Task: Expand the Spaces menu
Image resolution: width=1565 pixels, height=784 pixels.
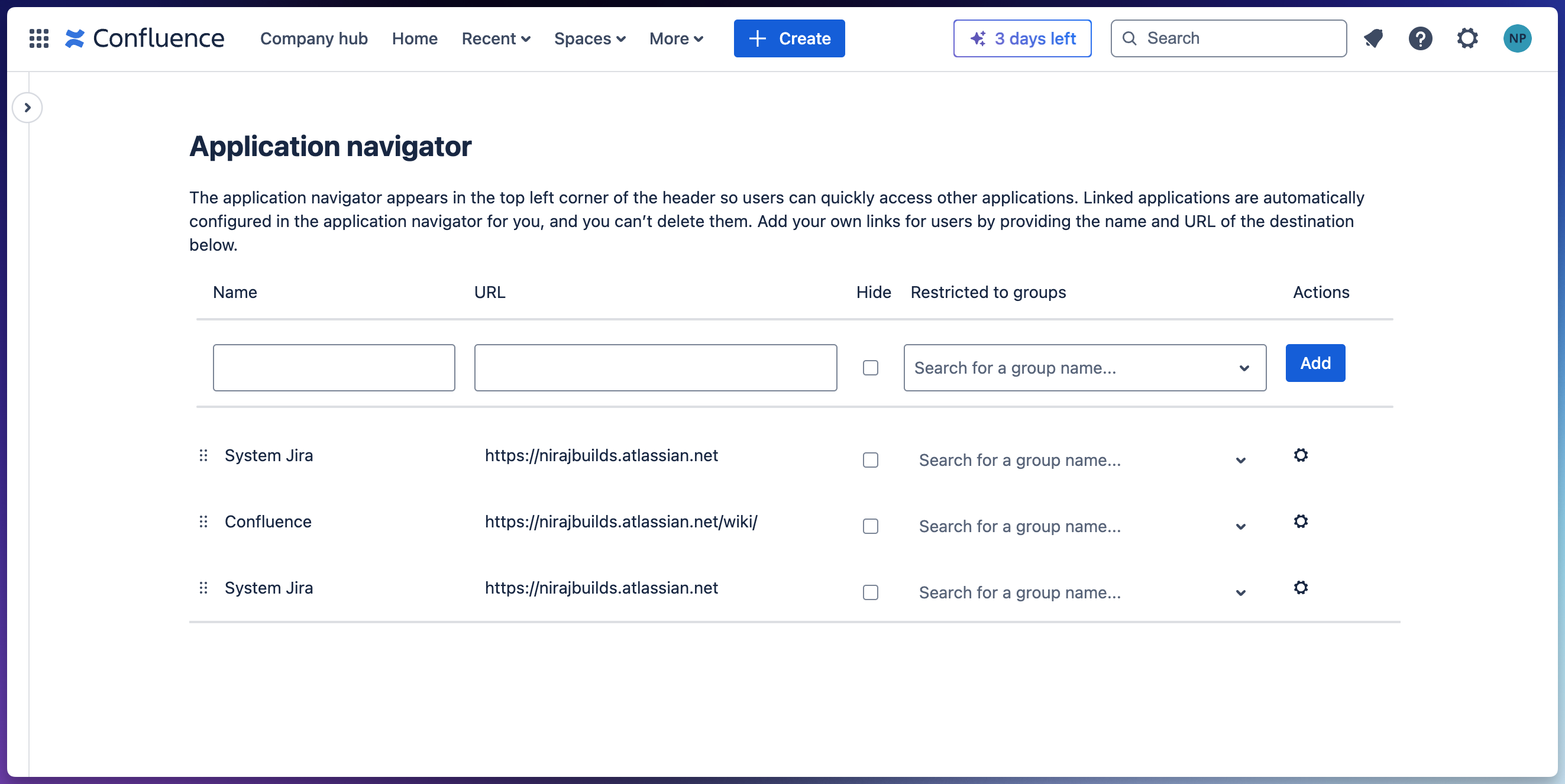Action: click(589, 38)
